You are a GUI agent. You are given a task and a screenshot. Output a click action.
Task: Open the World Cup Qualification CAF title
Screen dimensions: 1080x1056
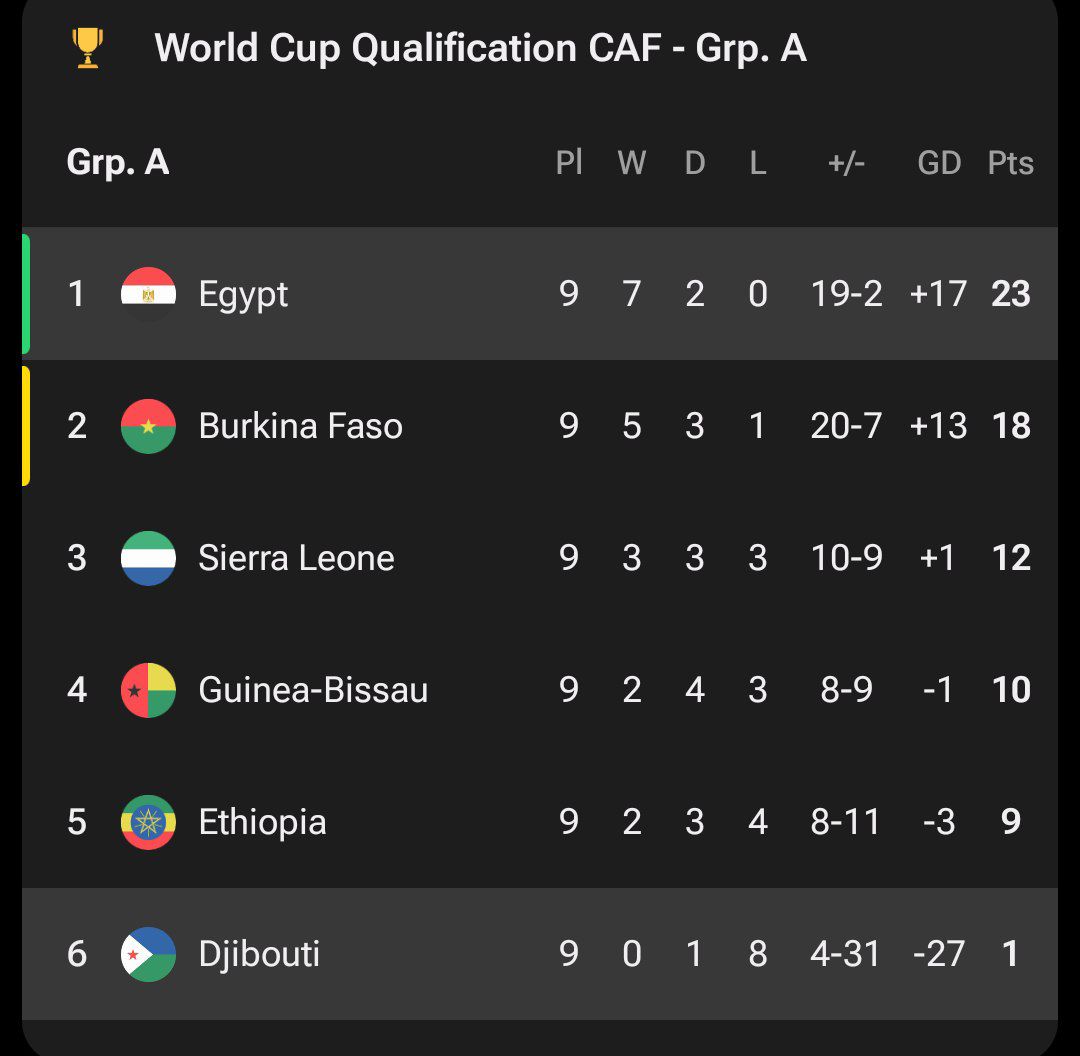pyautogui.click(x=480, y=47)
